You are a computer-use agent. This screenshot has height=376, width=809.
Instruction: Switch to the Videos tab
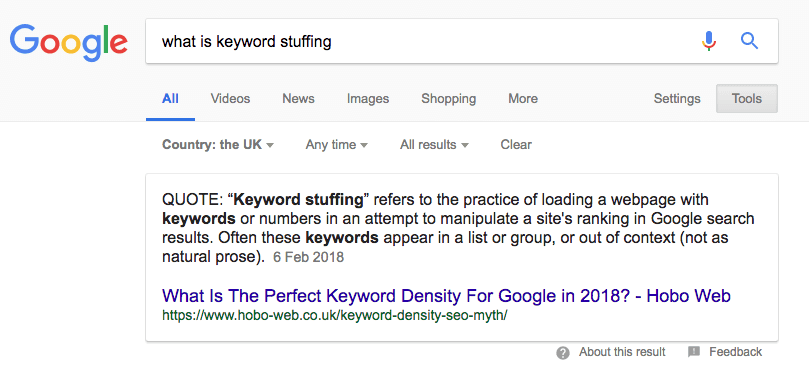coord(230,99)
